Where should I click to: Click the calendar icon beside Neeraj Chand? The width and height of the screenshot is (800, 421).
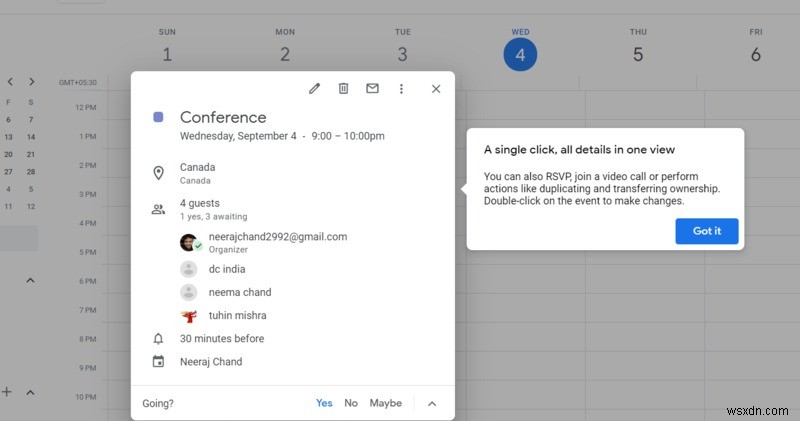click(x=158, y=361)
